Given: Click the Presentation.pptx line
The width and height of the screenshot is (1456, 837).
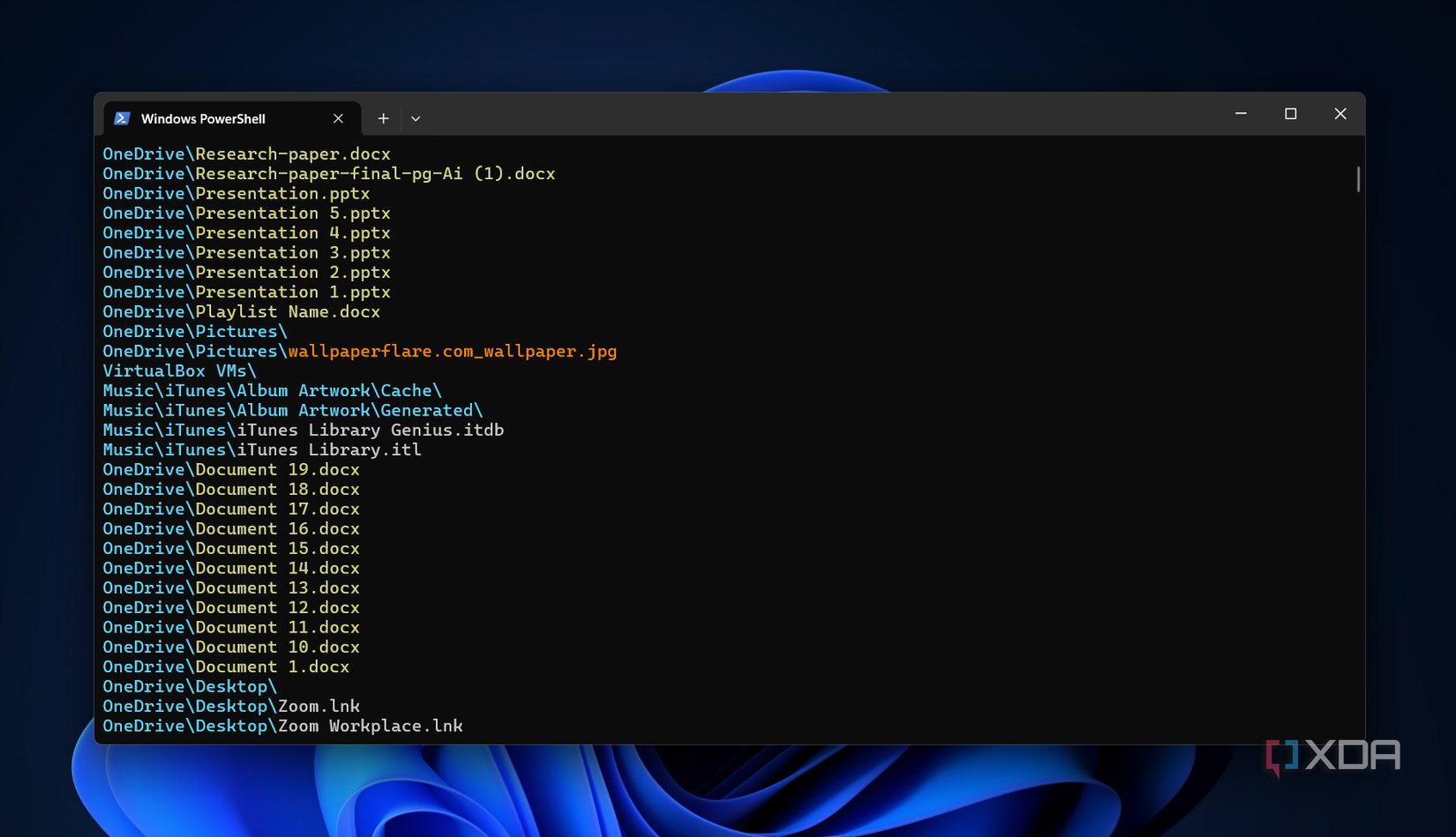Looking at the screenshot, I should point(236,193).
